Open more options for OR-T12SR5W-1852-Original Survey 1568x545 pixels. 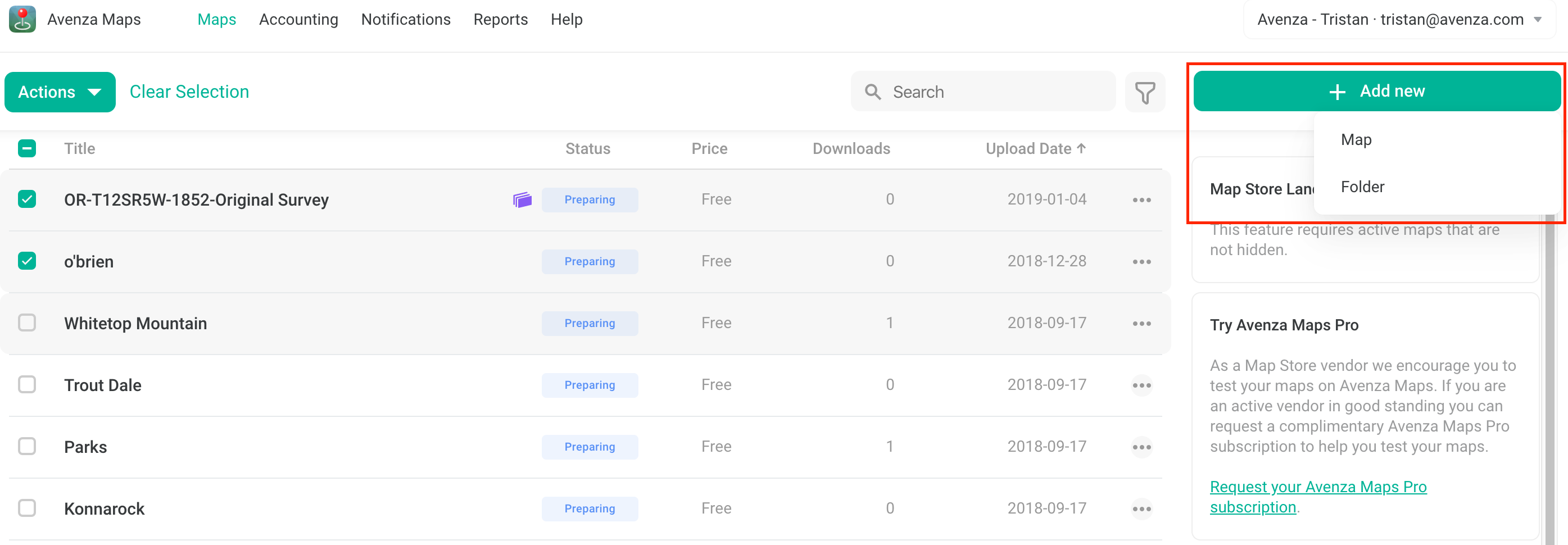(1141, 200)
